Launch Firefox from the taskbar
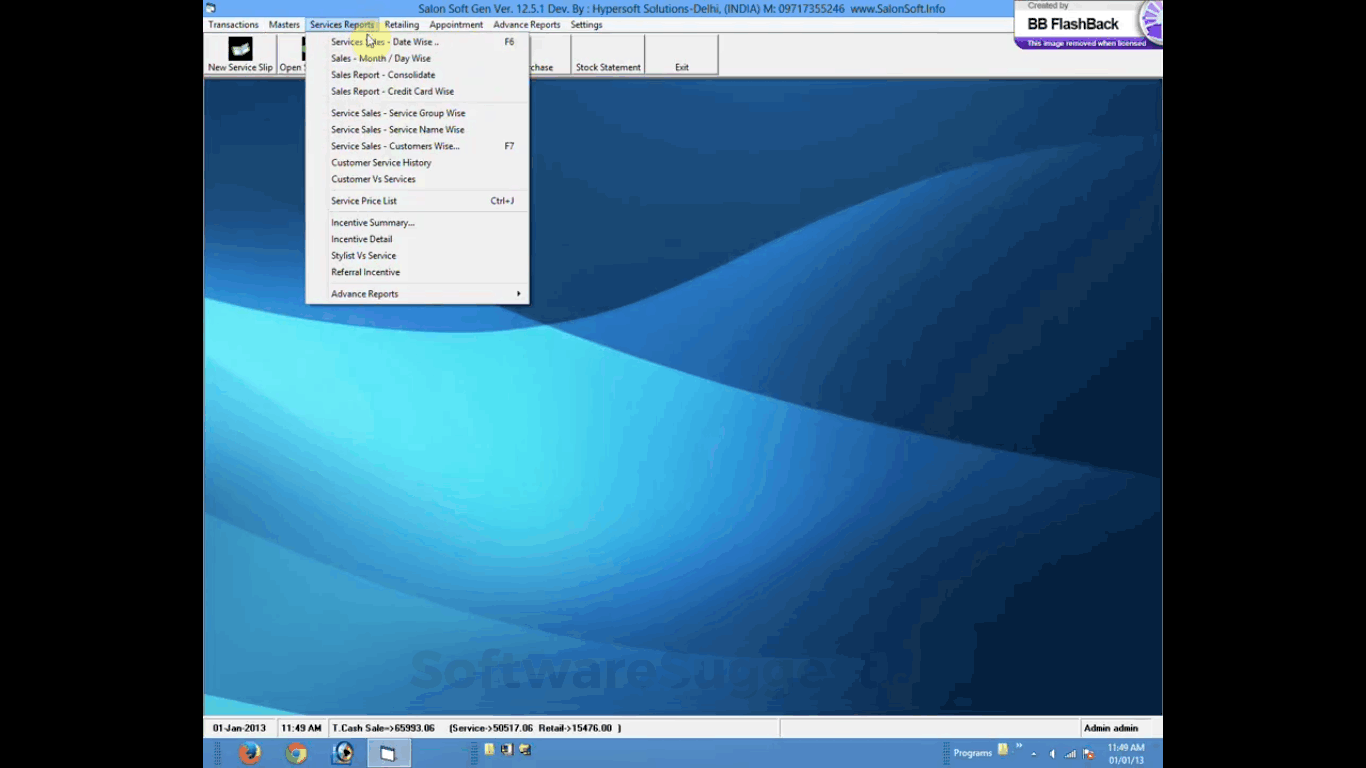This screenshot has width=1366, height=768. click(250, 753)
